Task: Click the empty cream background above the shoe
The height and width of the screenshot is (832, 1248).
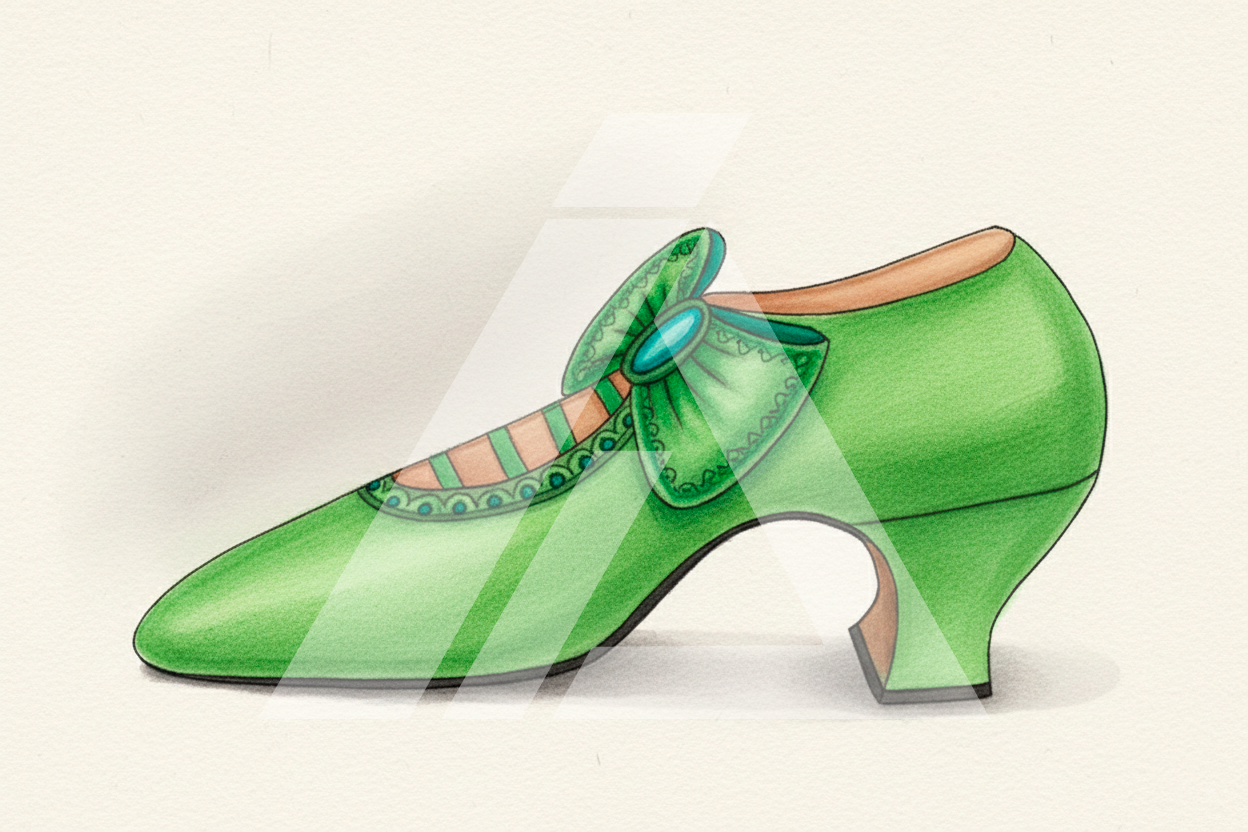Action: click(400, 100)
